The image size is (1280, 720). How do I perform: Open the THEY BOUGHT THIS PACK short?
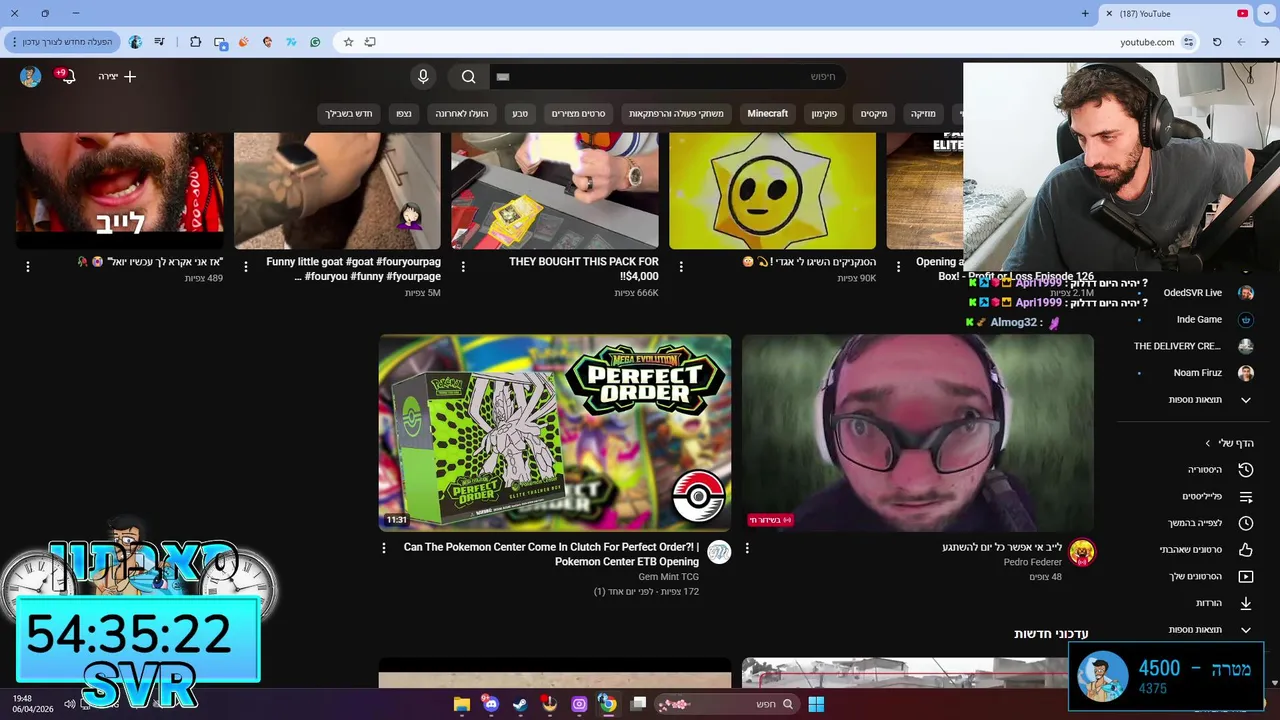[555, 190]
